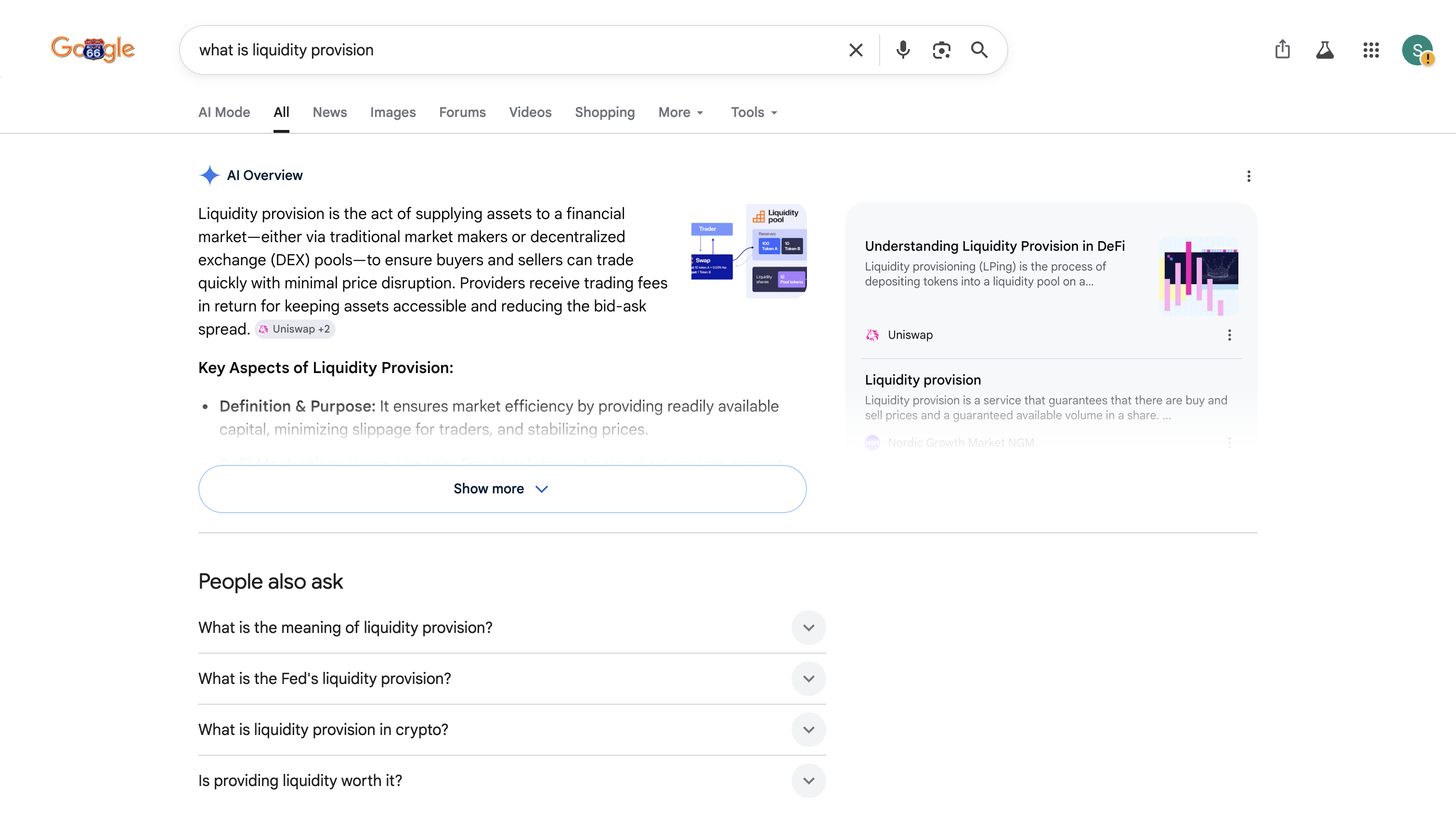Click "Key Aspects of Liquidity Provision:" heading
Image resolution: width=1456 pixels, height=825 pixels.
point(326,368)
